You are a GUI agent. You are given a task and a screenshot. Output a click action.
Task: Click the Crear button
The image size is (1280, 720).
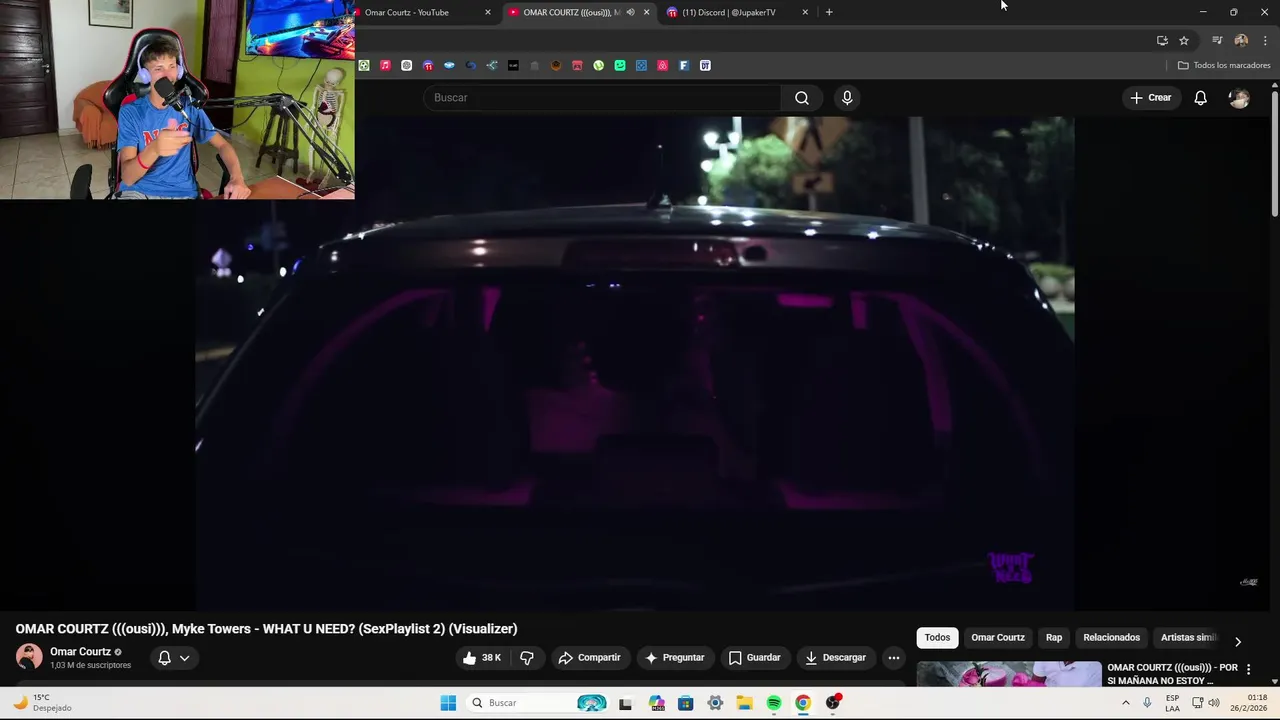point(1151,98)
